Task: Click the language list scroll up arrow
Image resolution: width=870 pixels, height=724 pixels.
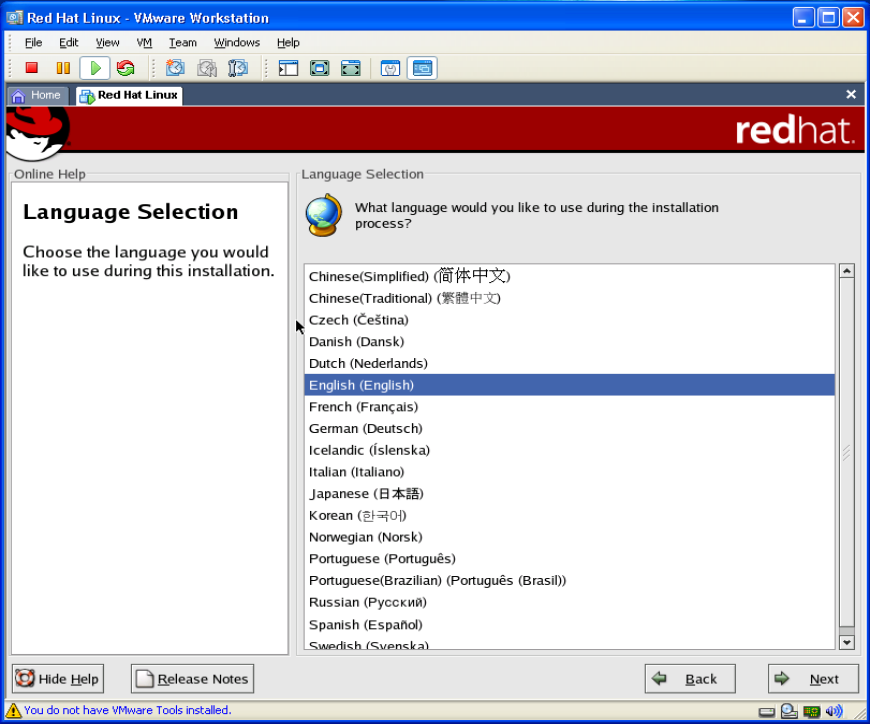Action: point(847,271)
